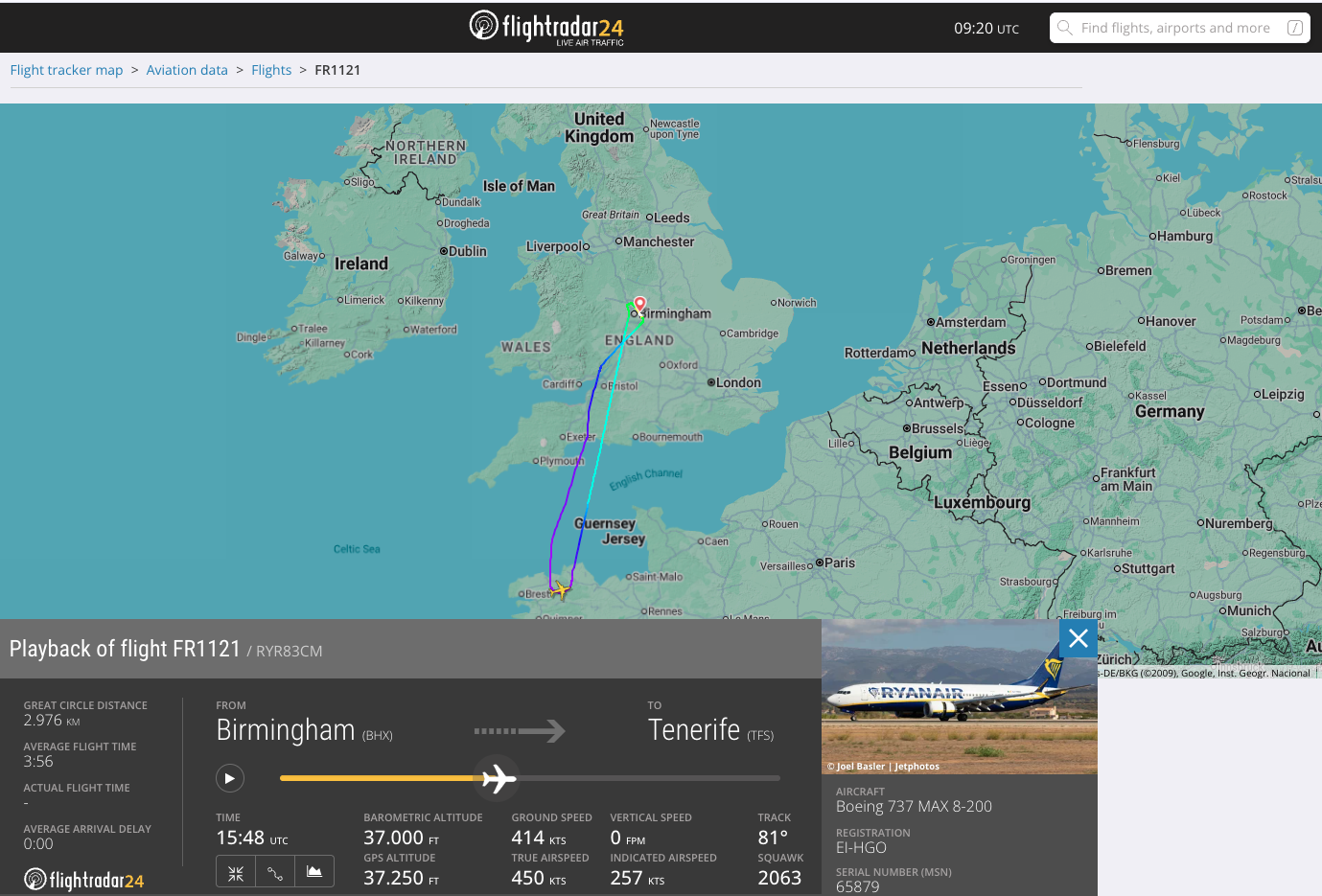
Task: Click the search magnifier icon
Action: (1064, 28)
